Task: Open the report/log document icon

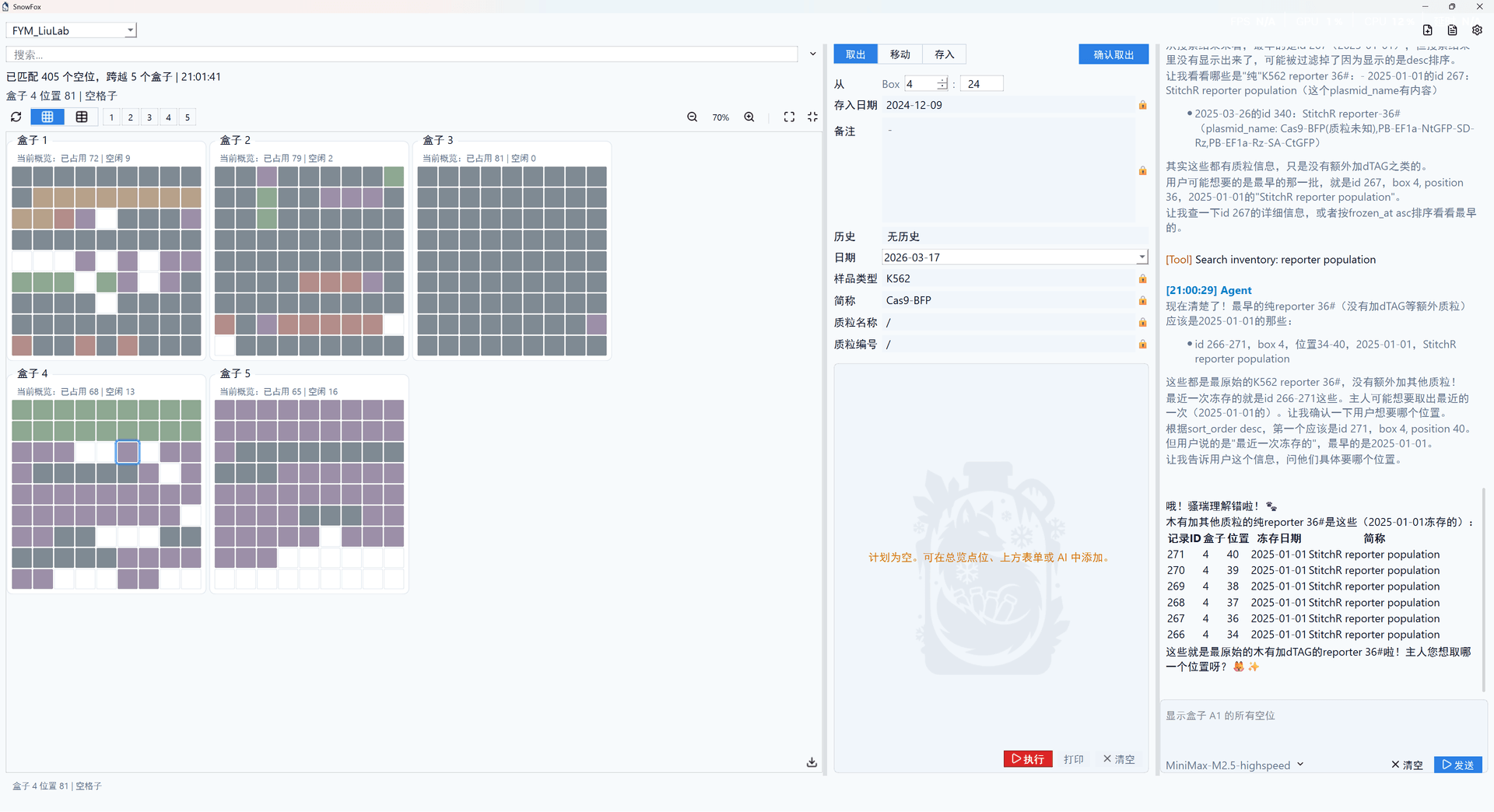Action: tap(1452, 30)
